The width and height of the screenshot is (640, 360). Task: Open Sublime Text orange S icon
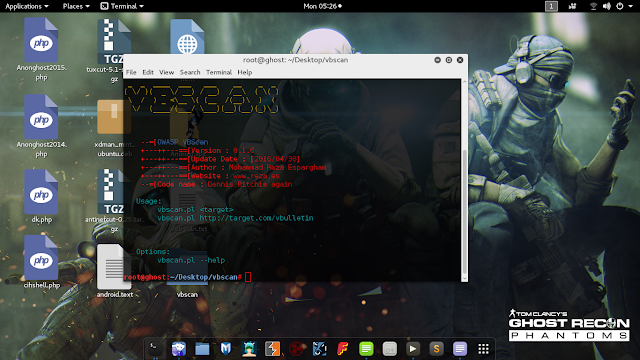436,348
